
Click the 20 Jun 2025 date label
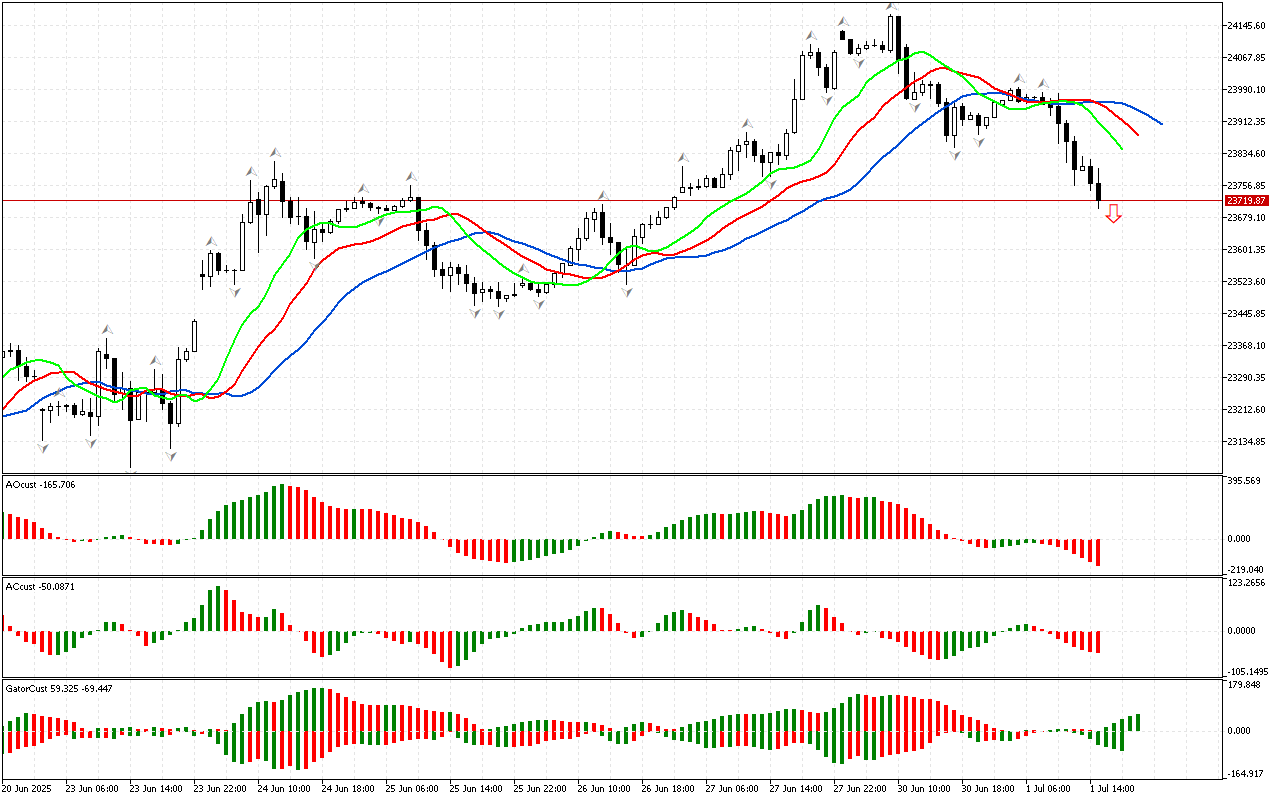[30, 788]
